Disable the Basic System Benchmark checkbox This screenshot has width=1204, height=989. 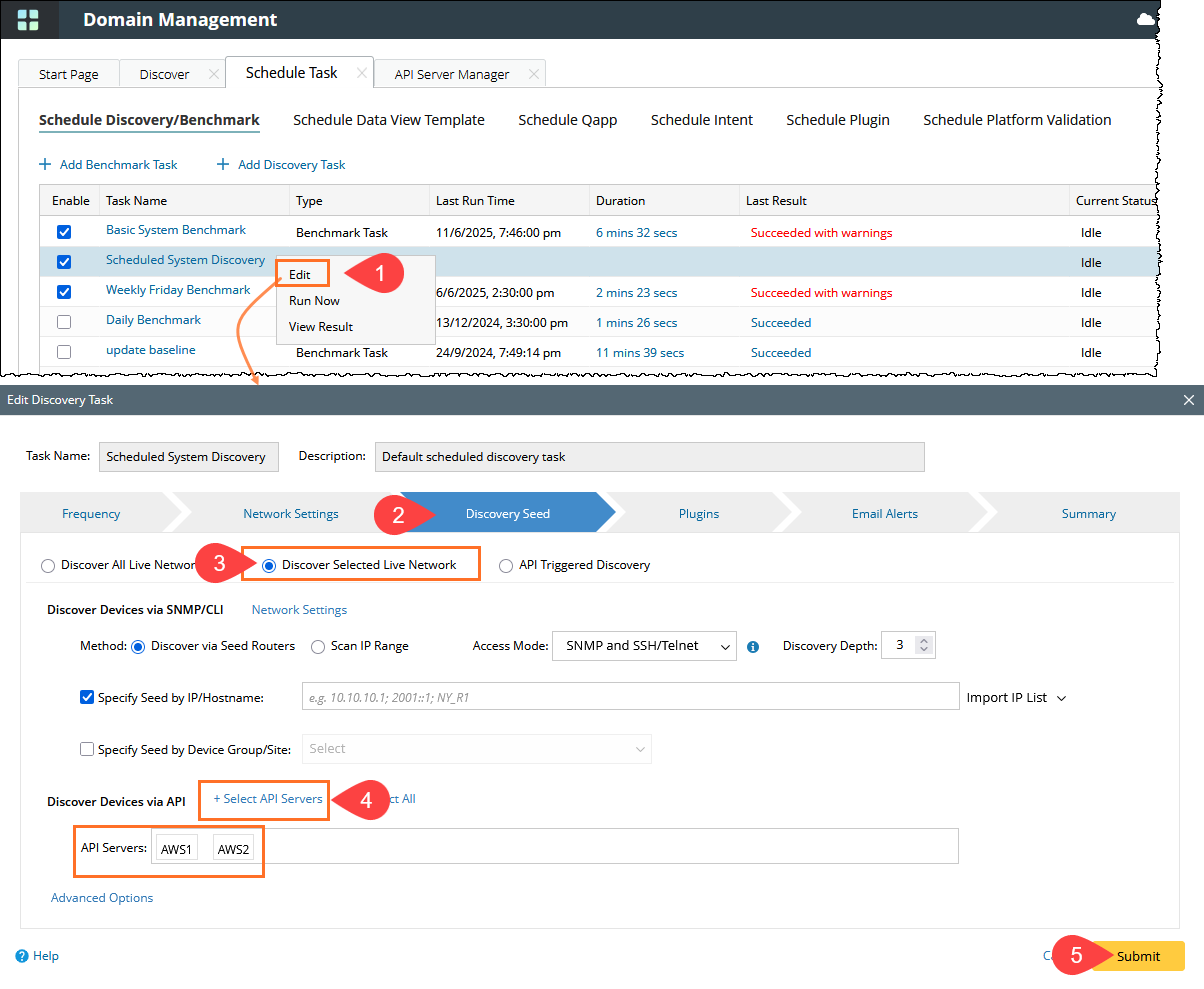64,232
